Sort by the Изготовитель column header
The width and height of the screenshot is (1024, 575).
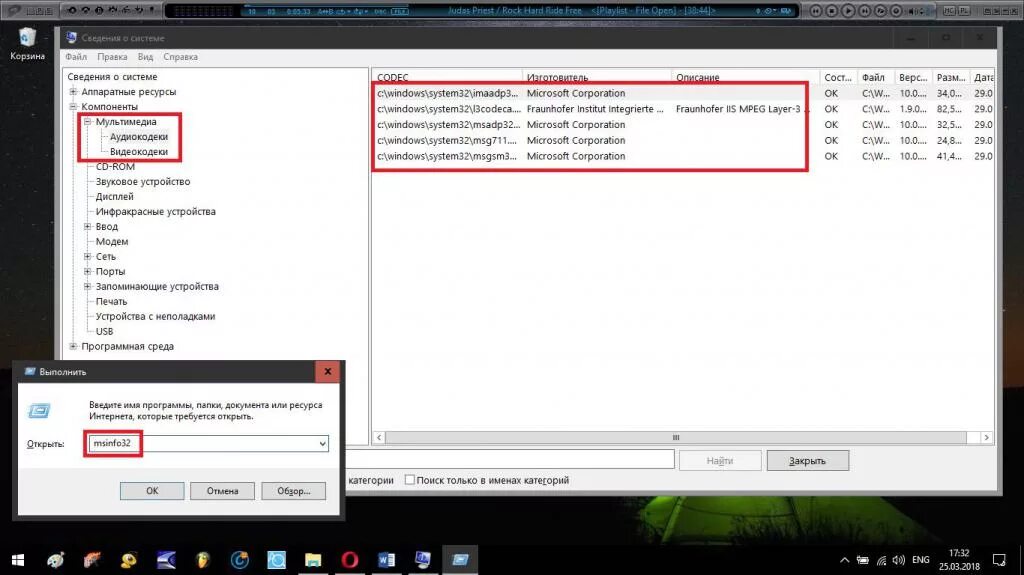click(596, 77)
